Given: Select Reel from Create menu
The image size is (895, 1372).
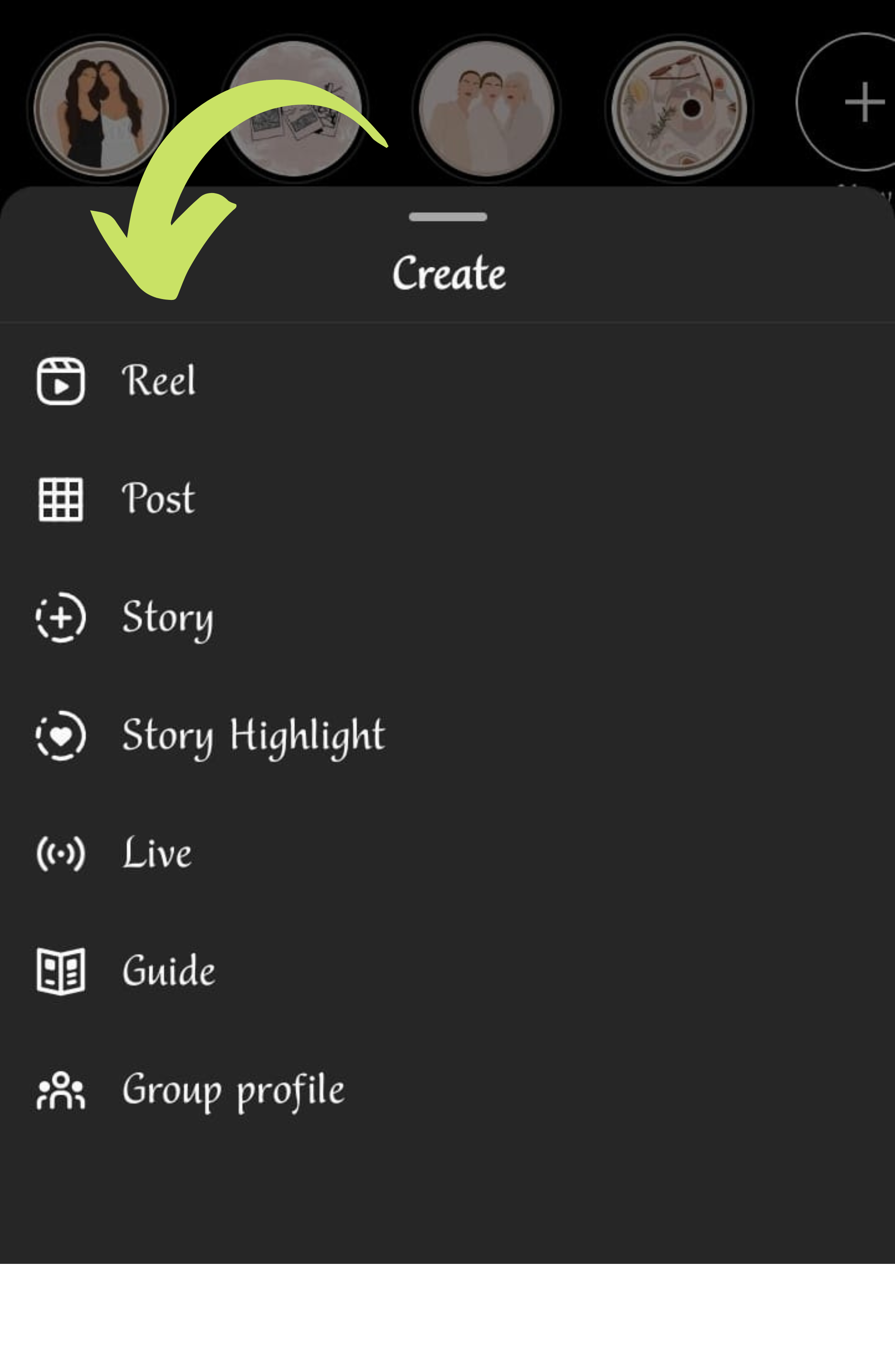Looking at the screenshot, I should (159, 381).
